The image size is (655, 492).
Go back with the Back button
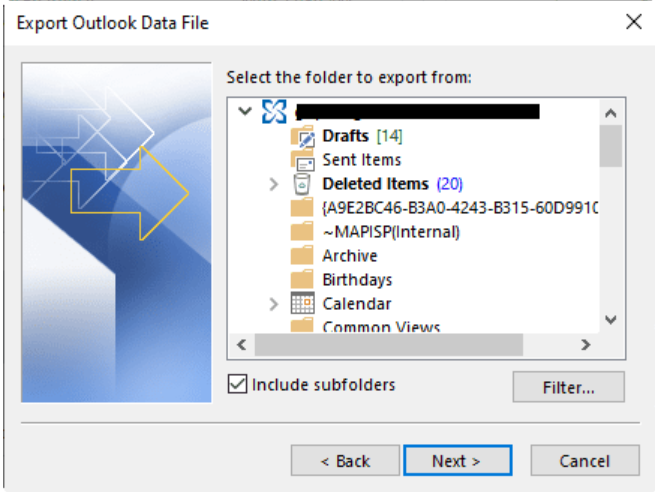tap(345, 461)
